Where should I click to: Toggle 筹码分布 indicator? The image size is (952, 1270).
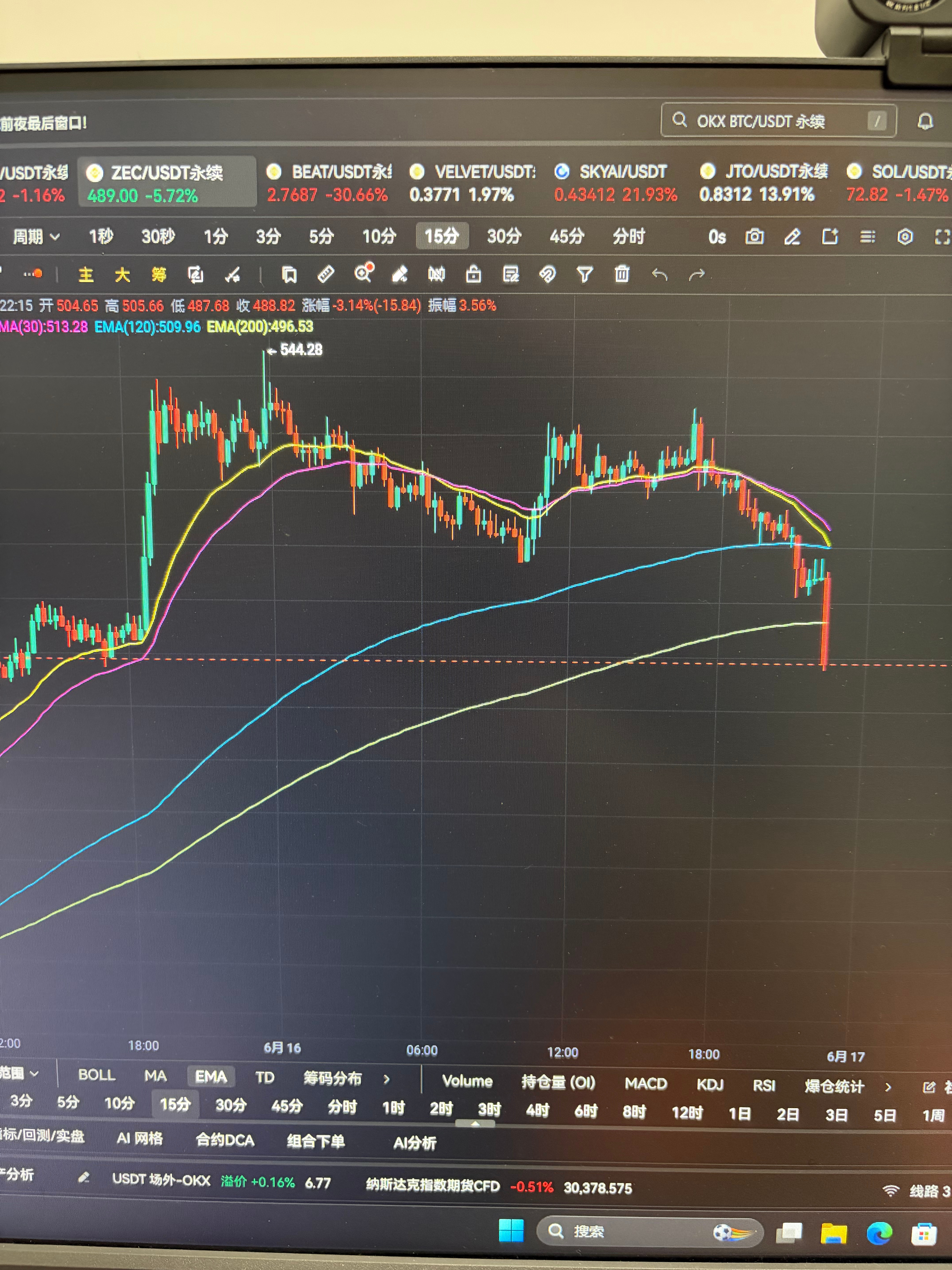click(x=333, y=1079)
